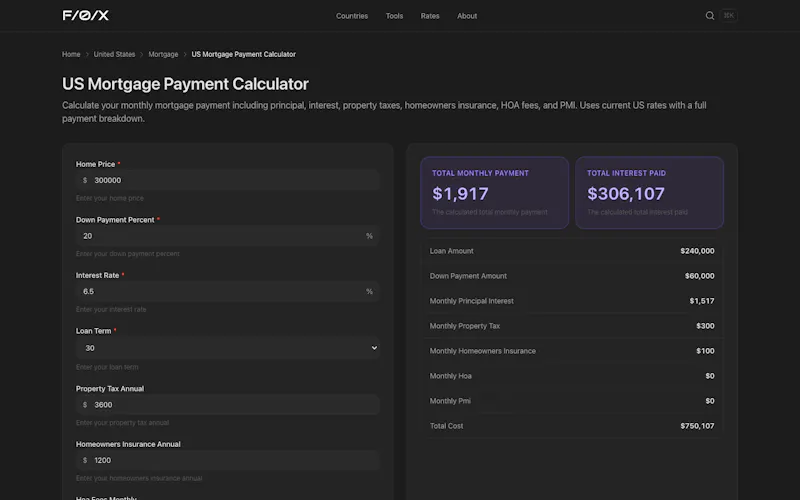Select the Loan Amount $240,000 value
800x500 pixels.
click(x=697, y=251)
